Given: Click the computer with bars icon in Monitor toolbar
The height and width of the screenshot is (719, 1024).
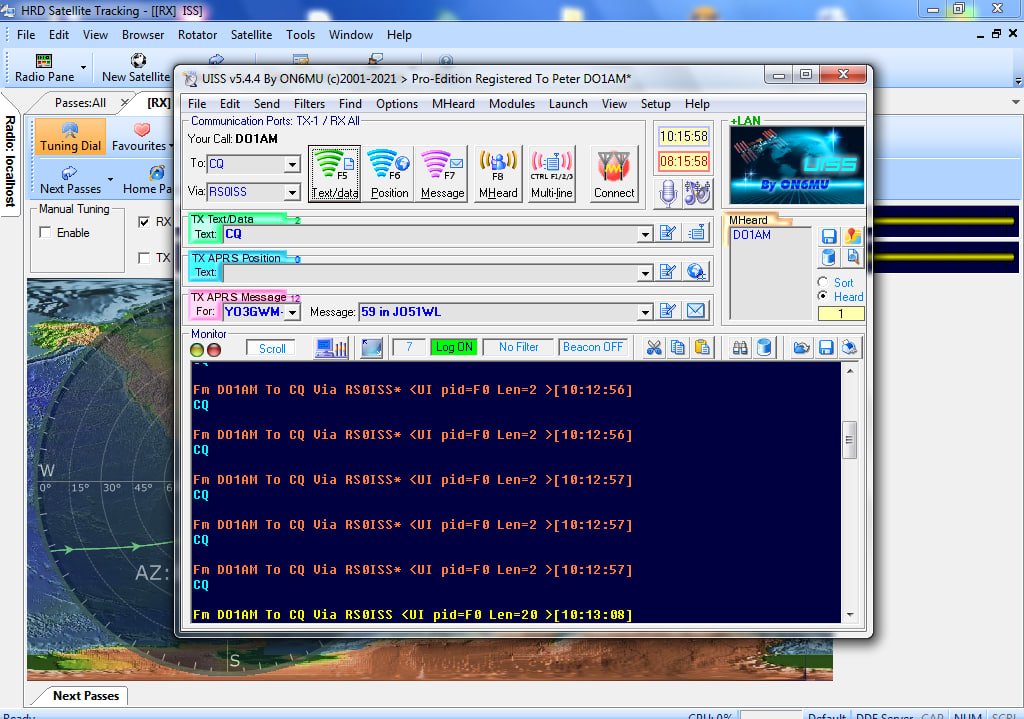Looking at the screenshot, I should (x=331, y=347).
